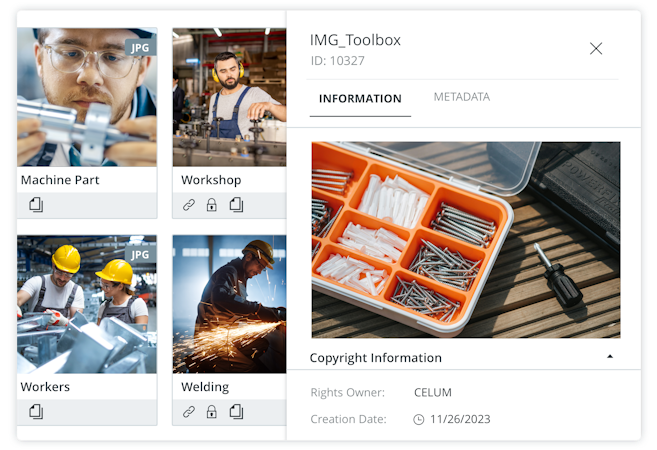Click the lock icon under Workshop
Image resolution: width=657 pixels, height=450 pixels.
(212, 204)
